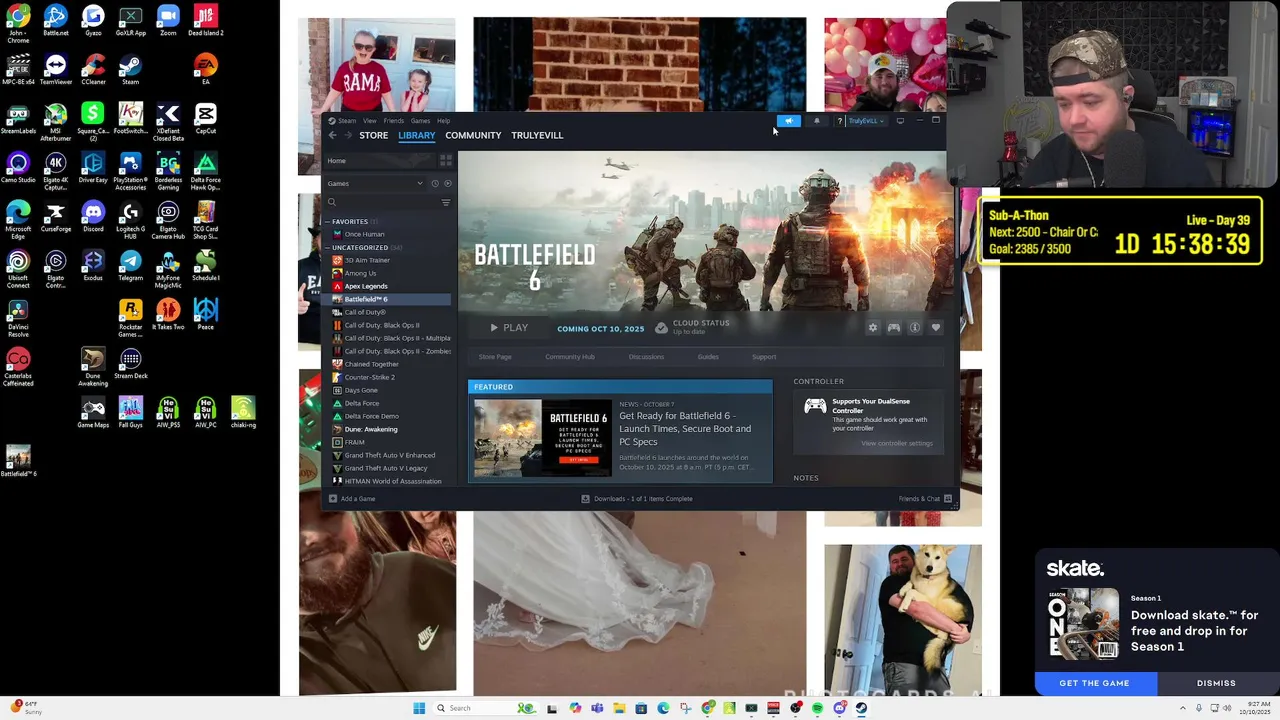
Task: Open the COMMUNITY tab
Action: (473, 135)
